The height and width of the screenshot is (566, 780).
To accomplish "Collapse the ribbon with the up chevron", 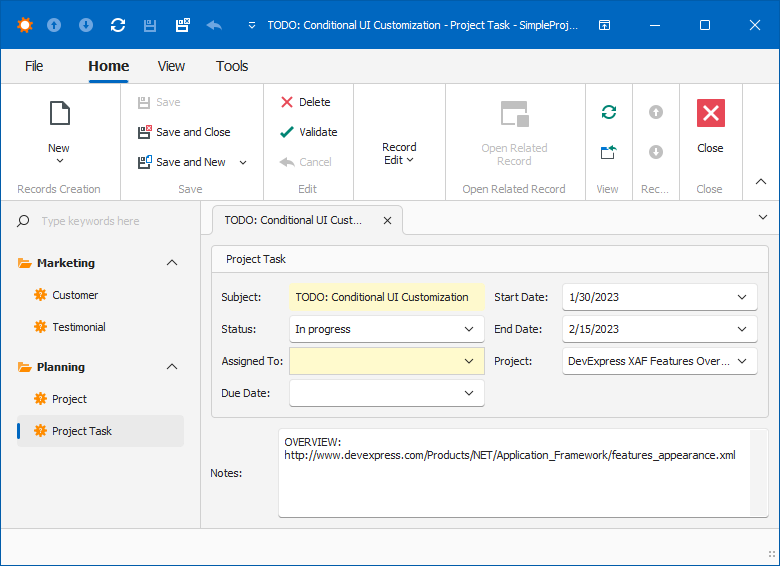I will pos(761,182).
